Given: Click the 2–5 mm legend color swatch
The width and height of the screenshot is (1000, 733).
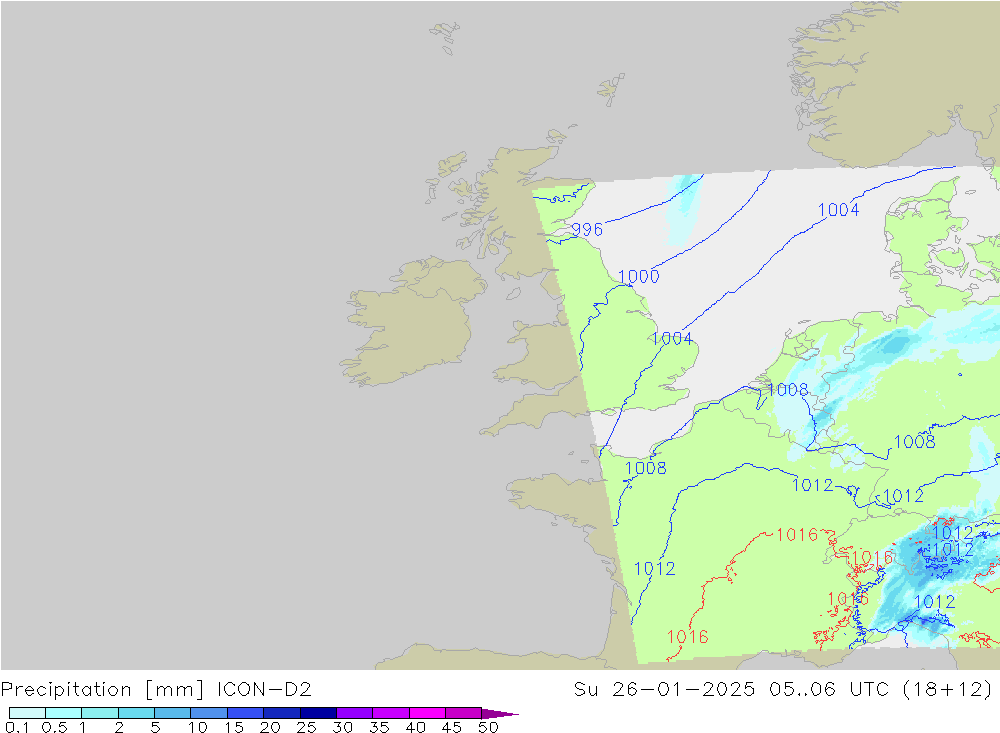Looking at the screenshot, I should coord(136,713).
